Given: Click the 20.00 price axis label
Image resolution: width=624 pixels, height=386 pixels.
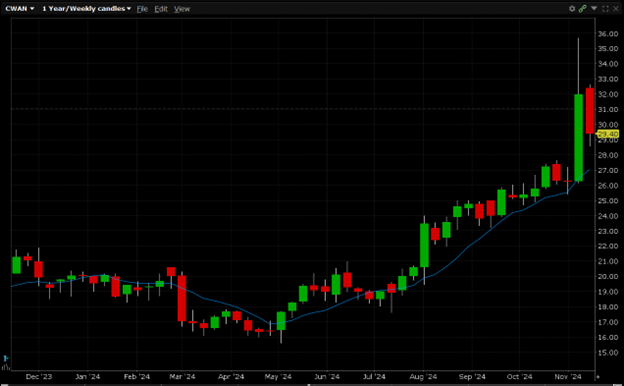Looking at the screenshot, I should point(608,277).
